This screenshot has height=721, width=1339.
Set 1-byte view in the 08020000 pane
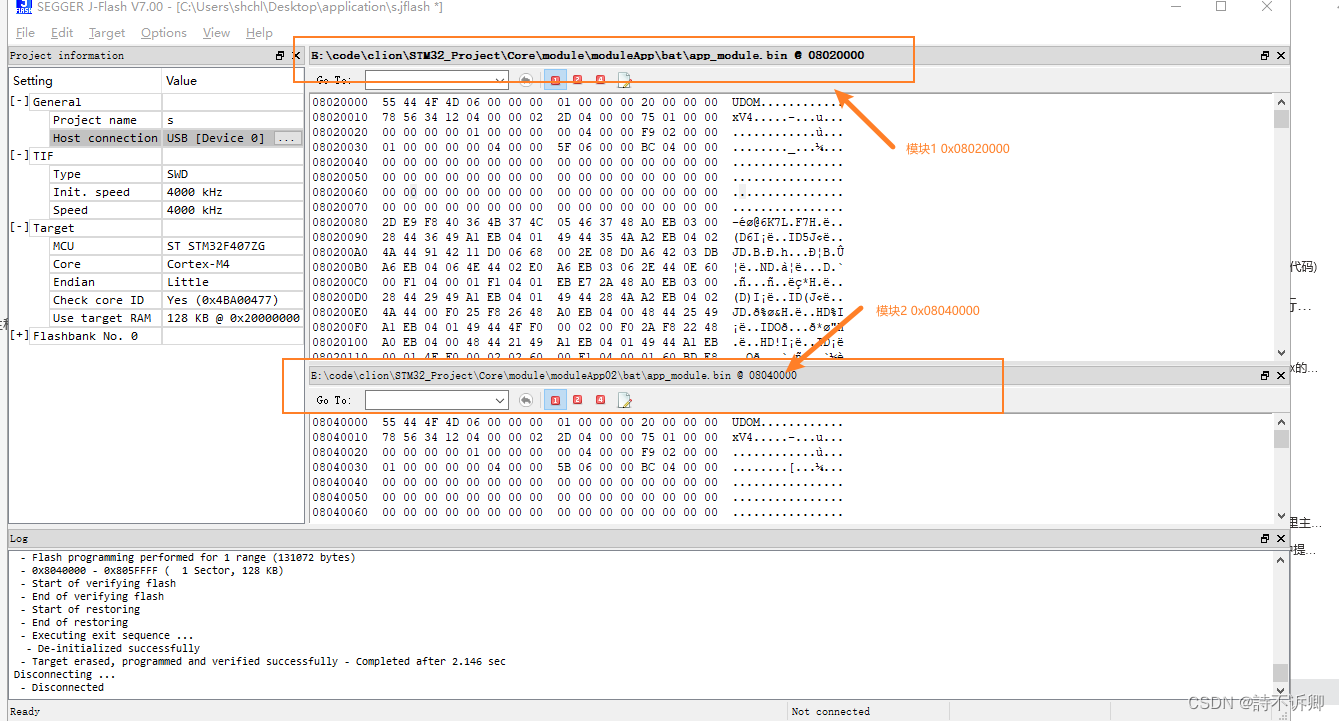tap(554, 80)
